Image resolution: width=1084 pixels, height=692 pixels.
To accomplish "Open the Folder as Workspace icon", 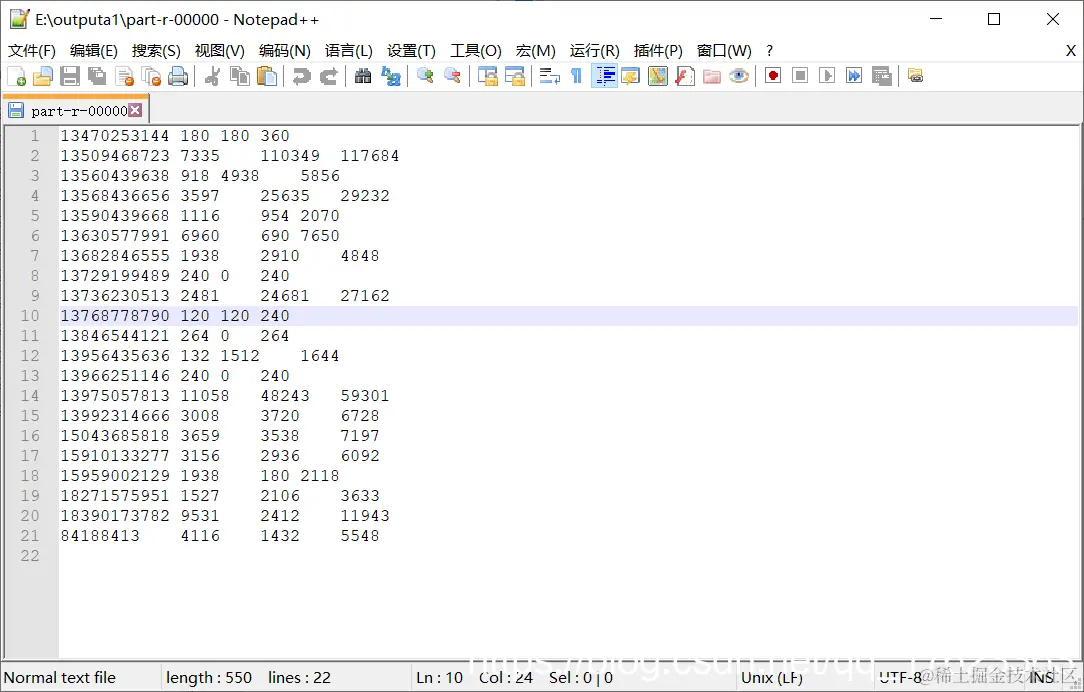I will (711, 76).
